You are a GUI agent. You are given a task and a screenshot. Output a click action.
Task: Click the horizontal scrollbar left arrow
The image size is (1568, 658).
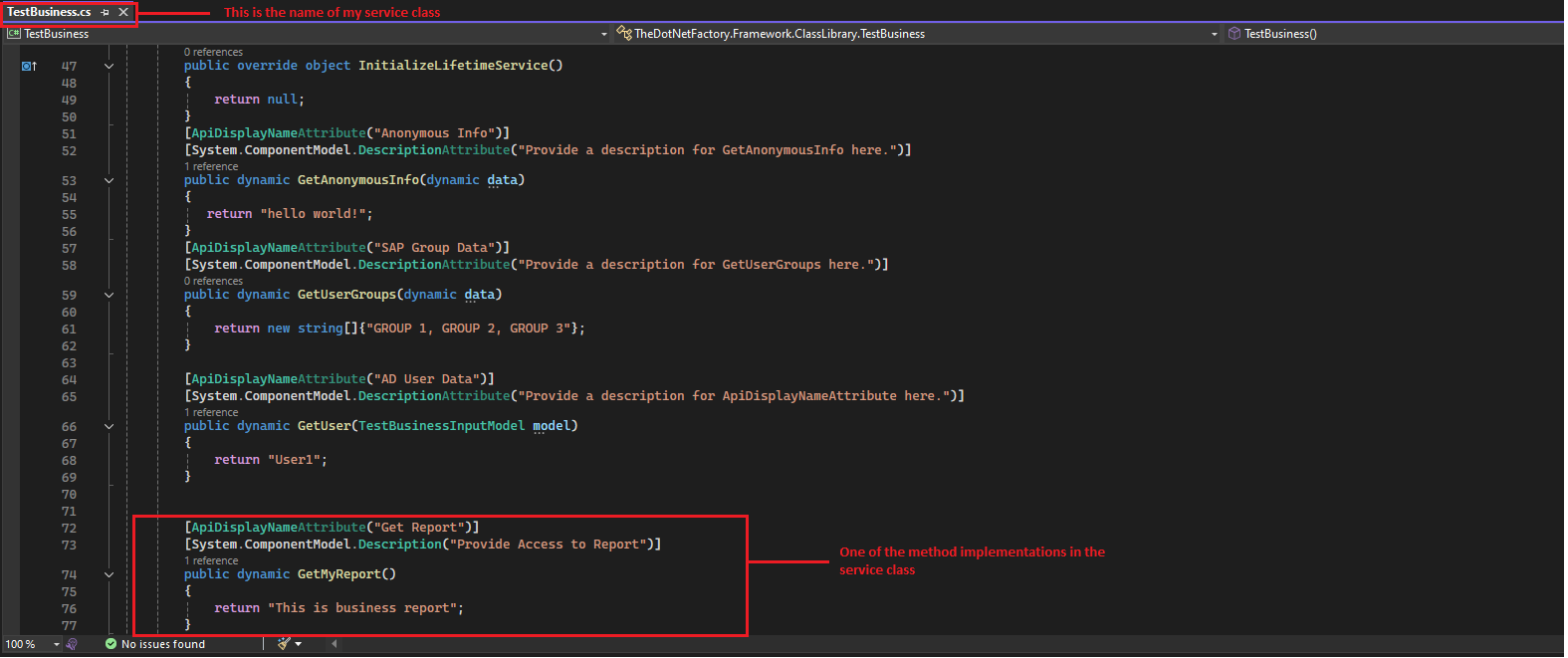[334, 644]
